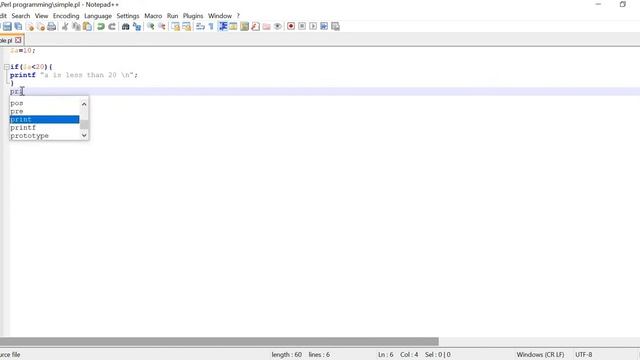The height and width of the screenshot is (360, 640).
Task: Click the 'UTF-8' encoding status field
Action: (x=584, y=355)
